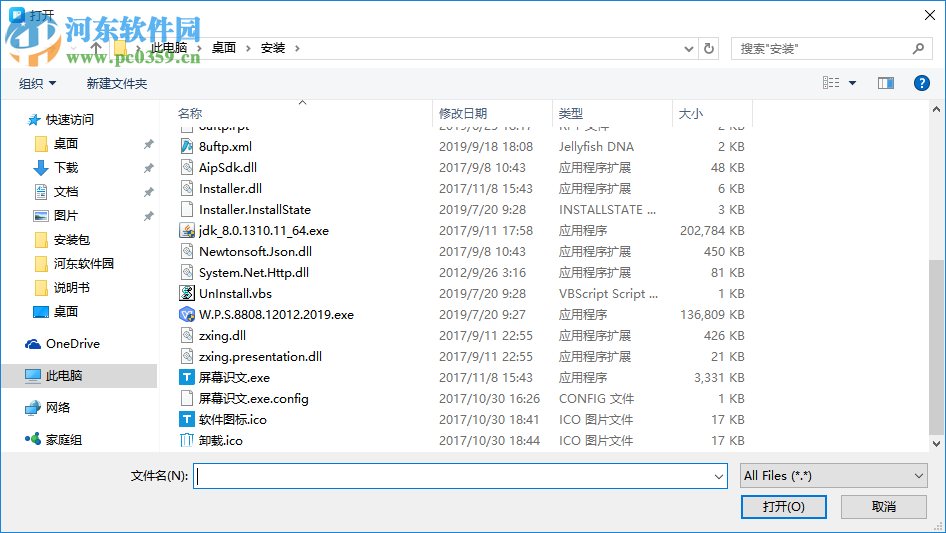Click 桌面 in the breadcrumb path
The image size is (946, 533).
(224, 48)
